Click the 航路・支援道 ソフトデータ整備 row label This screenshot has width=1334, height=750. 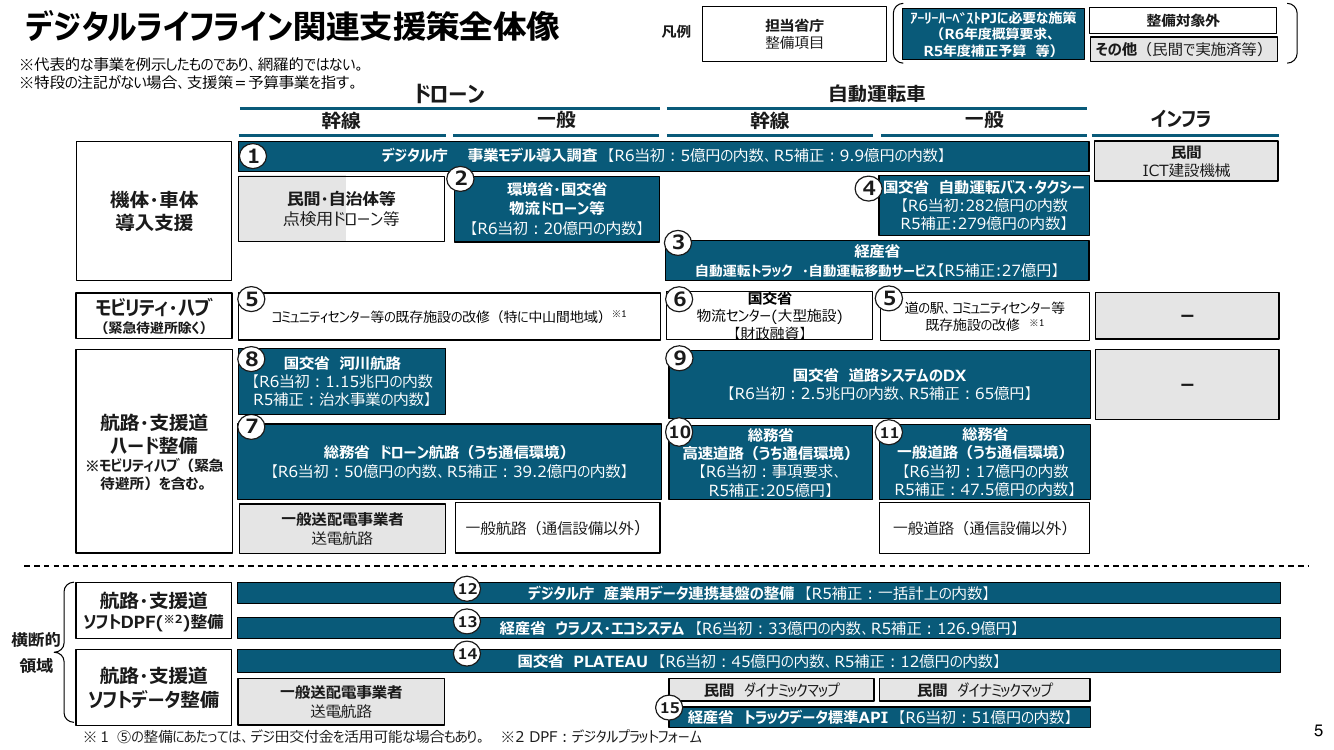click(153, 686)
